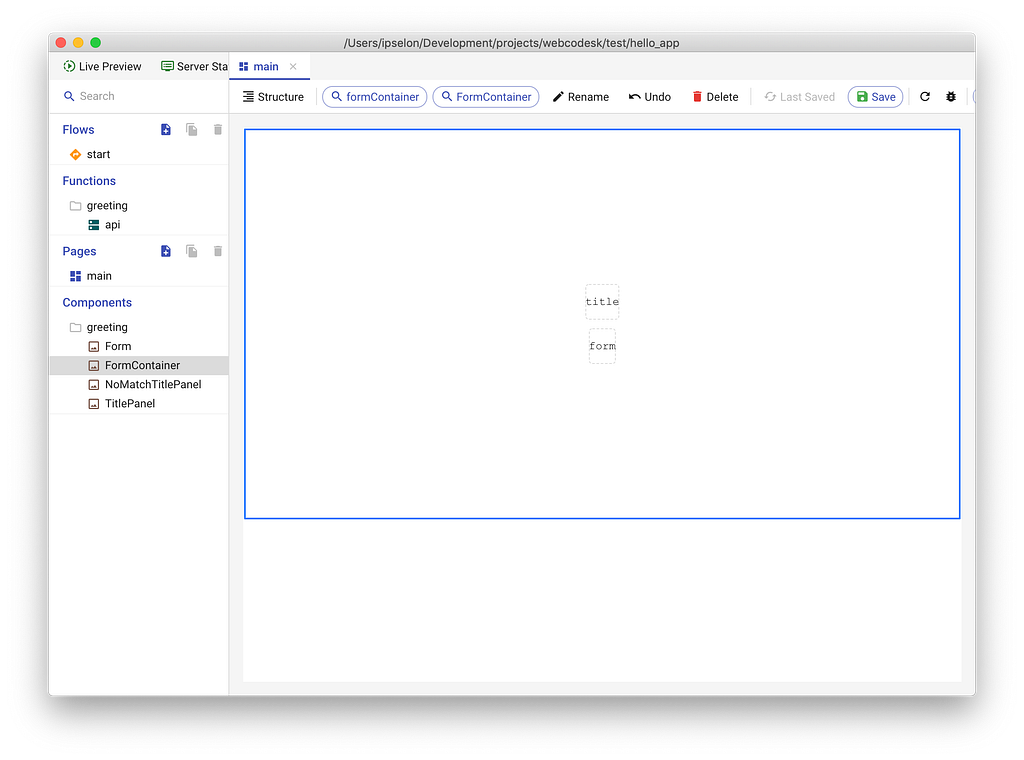Click the capitalized FormContainer search chip
This screenshot has height=760, width=1024.
(x=486, y=97)
